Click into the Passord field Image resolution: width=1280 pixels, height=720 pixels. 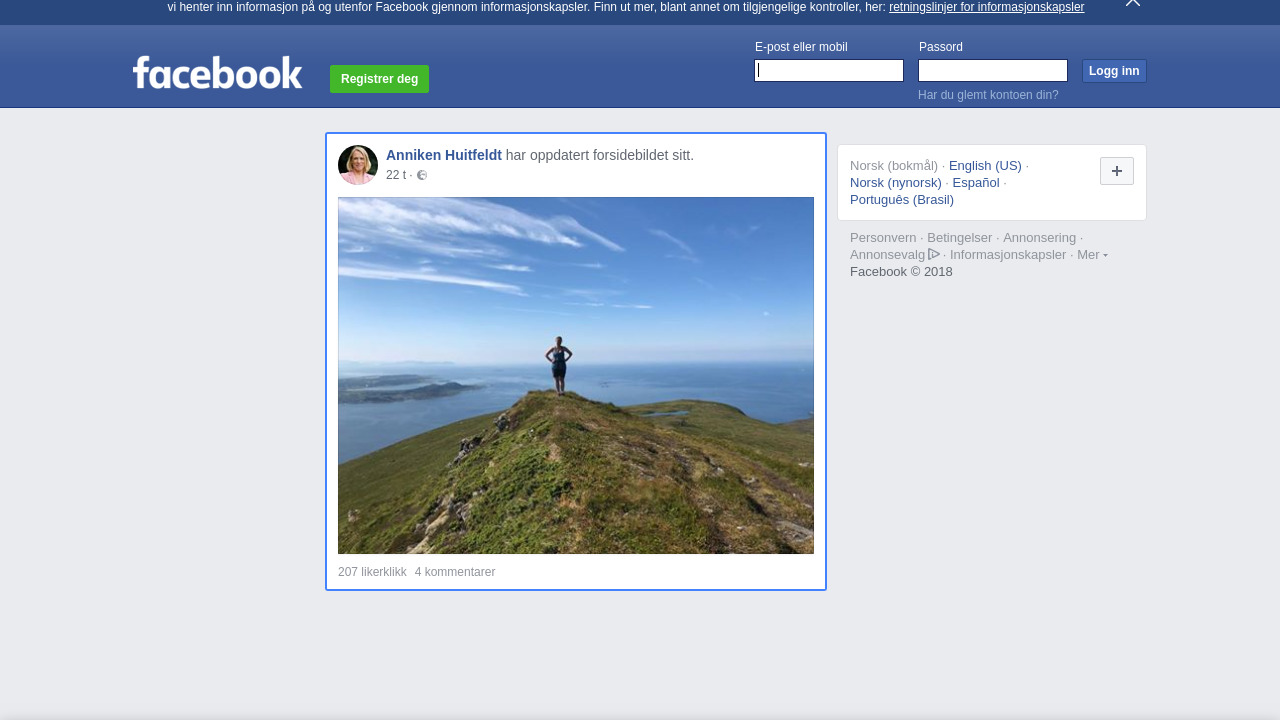click(x=992, y=71)
